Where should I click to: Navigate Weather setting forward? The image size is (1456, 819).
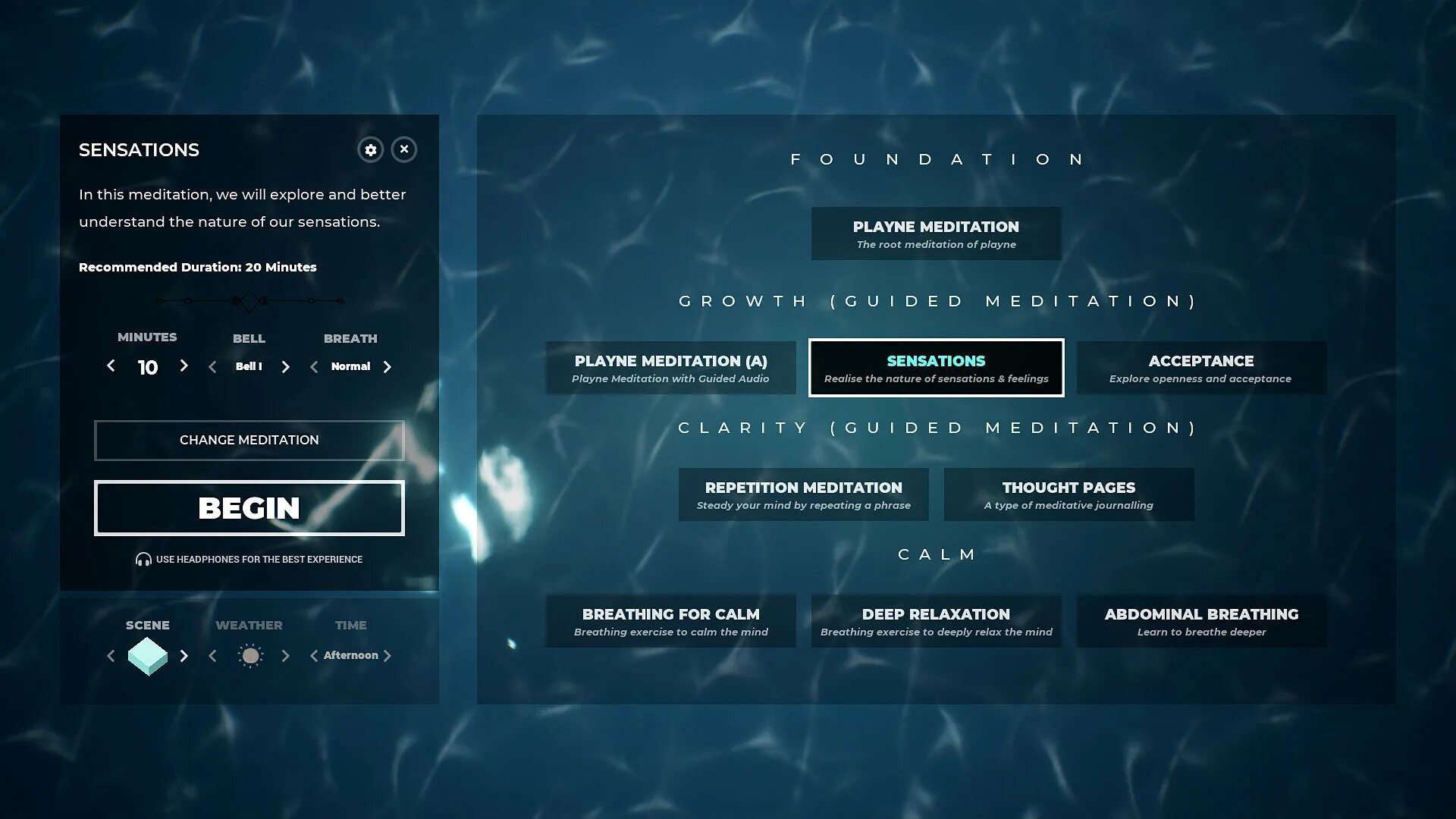pyautogui.click(x=285, y=655)
